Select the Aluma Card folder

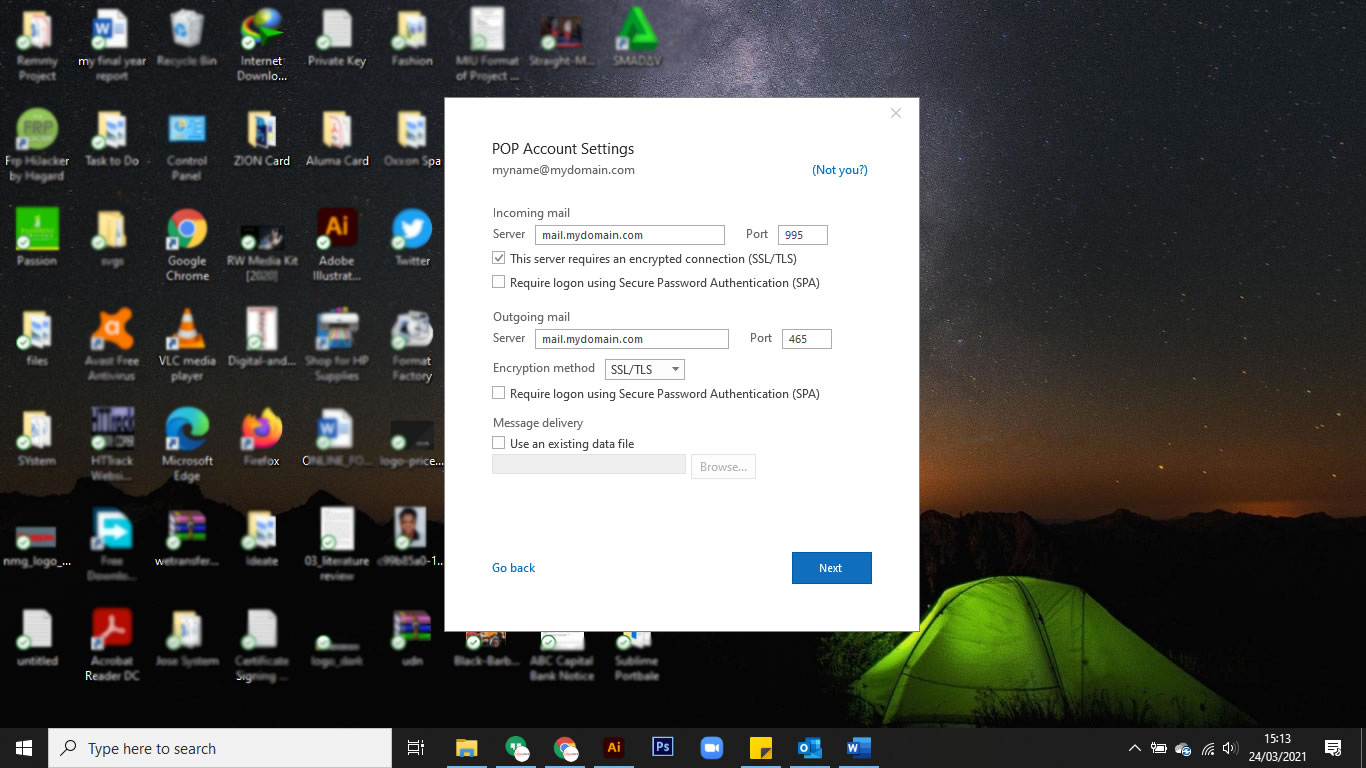337,138
